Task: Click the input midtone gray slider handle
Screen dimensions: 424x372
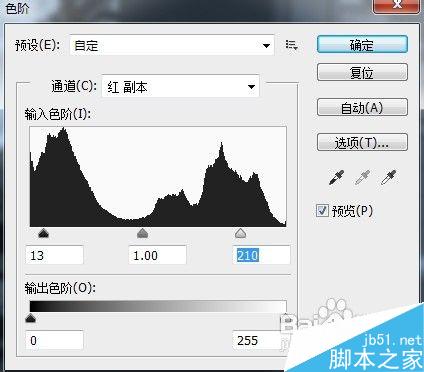Action: 142,233
